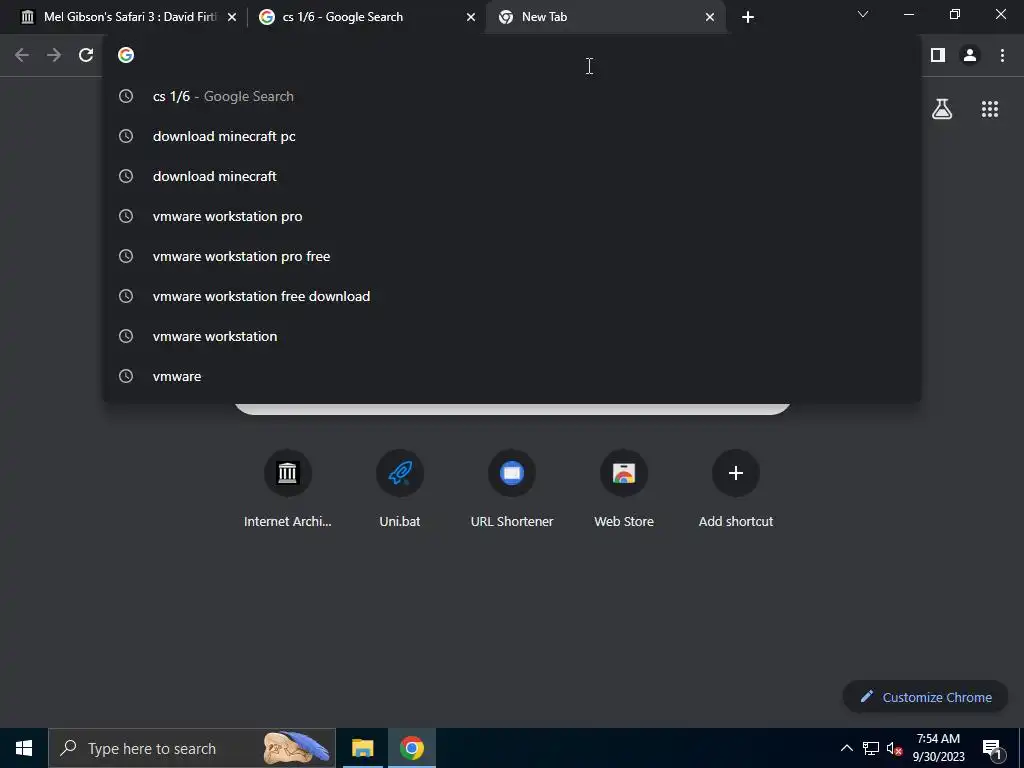This screenshot has height=768, width=1024.
Task: Click history clock icon beside vmware
Action: point(126,376)
